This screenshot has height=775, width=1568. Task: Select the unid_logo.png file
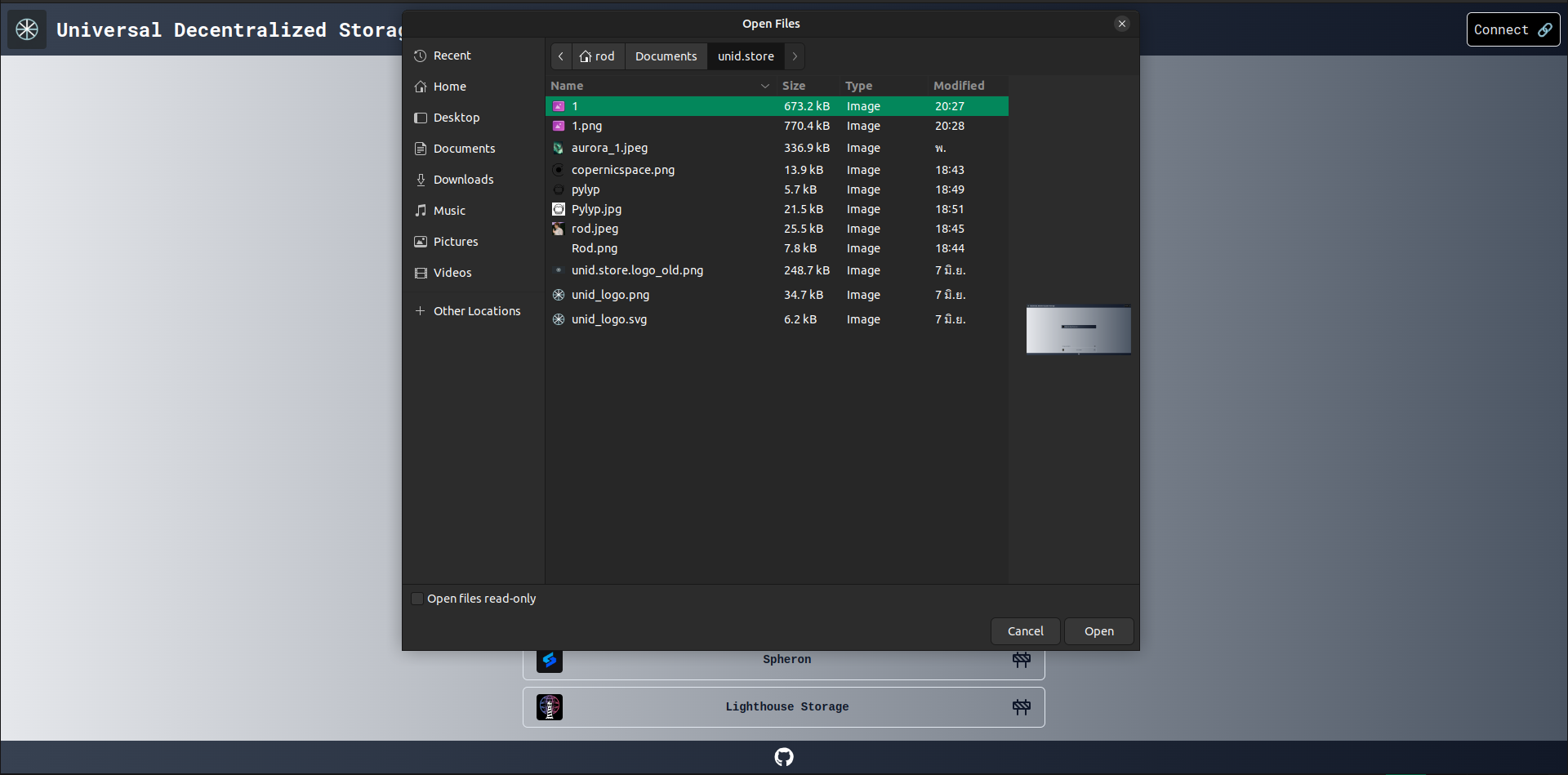(x=777, y=295)
